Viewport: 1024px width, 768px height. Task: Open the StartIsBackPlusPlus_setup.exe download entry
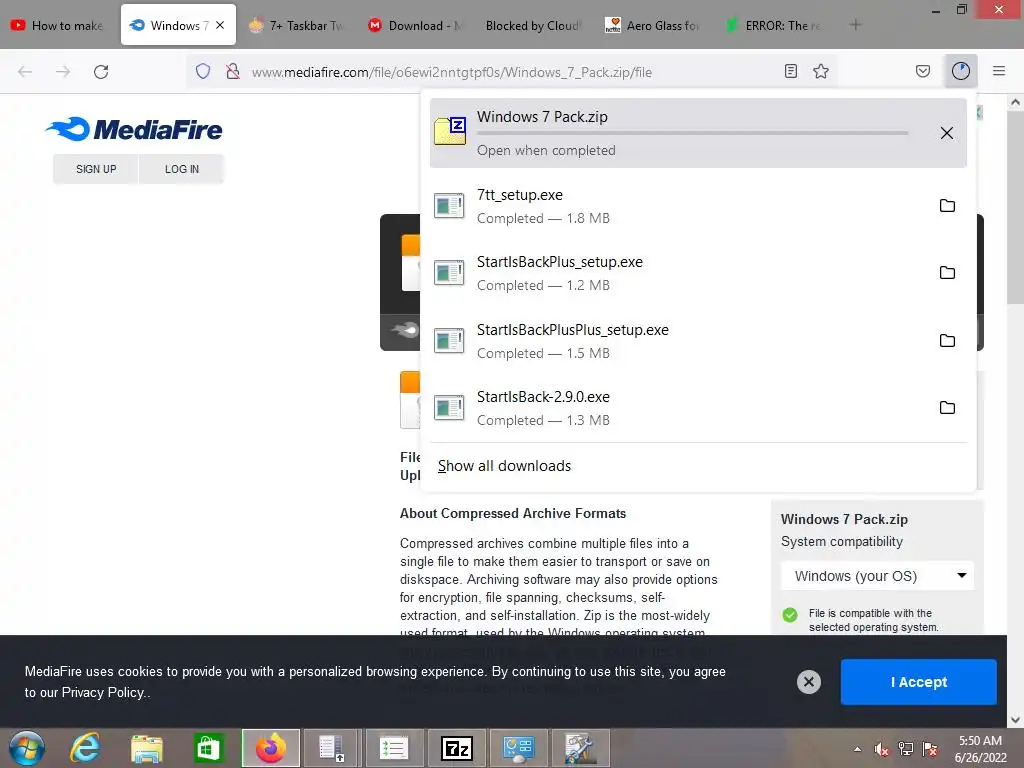[679, 341]
